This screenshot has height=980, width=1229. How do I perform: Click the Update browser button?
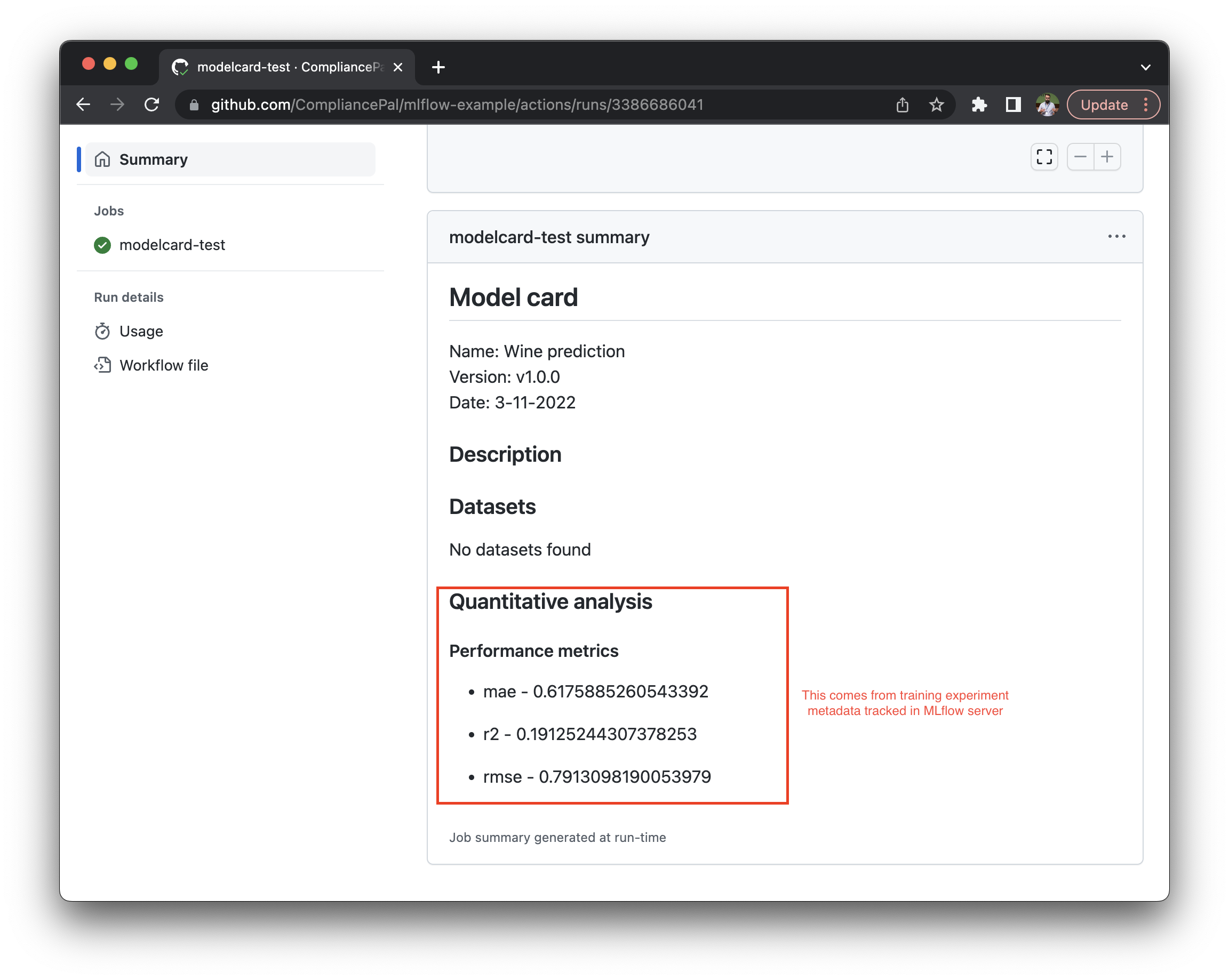pos(1104,105)
